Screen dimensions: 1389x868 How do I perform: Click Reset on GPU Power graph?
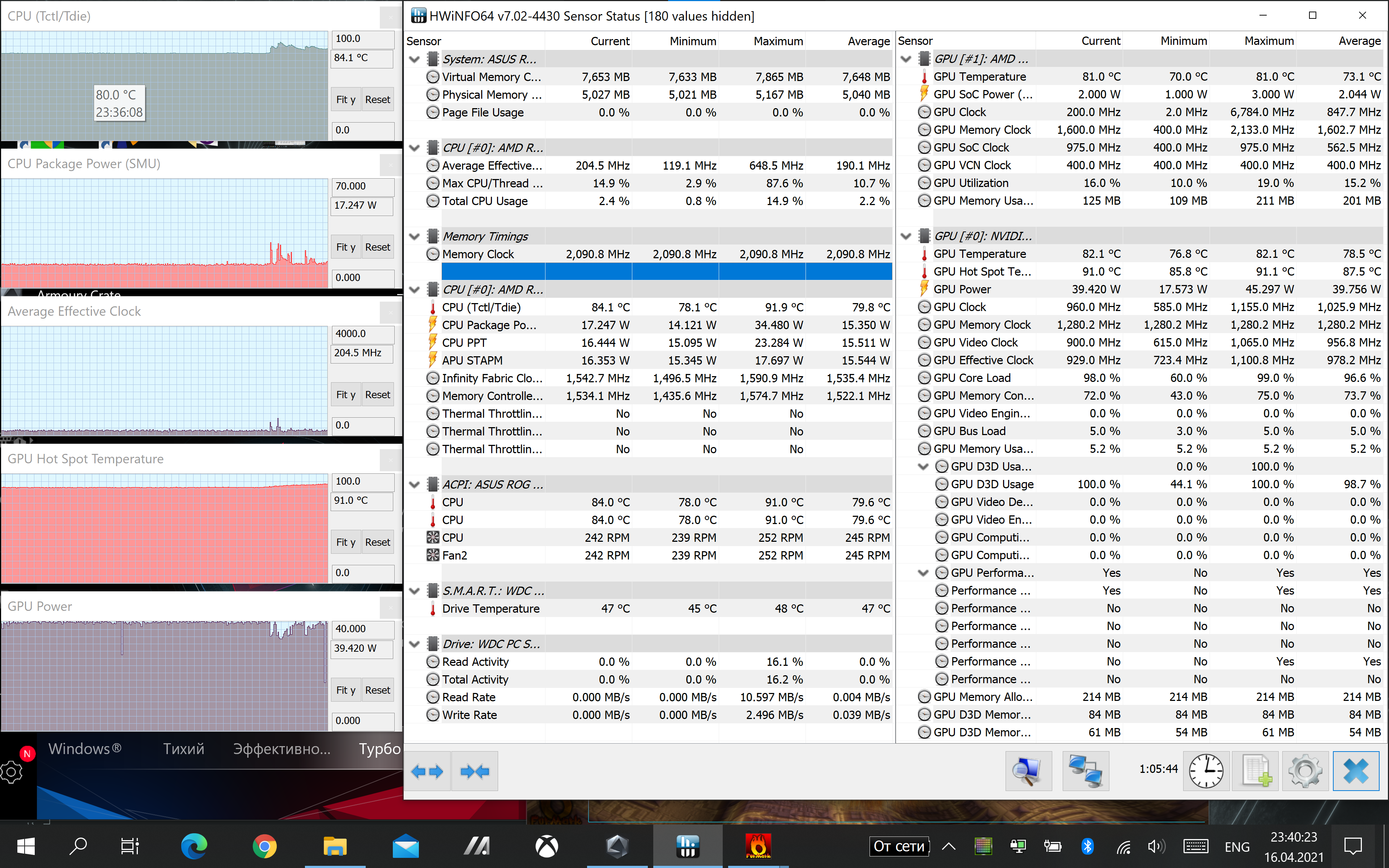coord(377,690)
